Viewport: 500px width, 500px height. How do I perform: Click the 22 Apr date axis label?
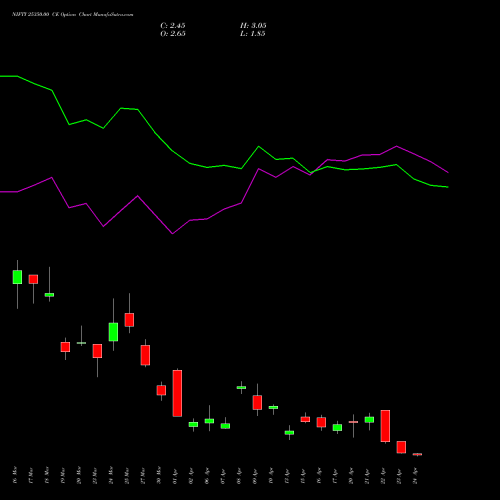point(383,476)
